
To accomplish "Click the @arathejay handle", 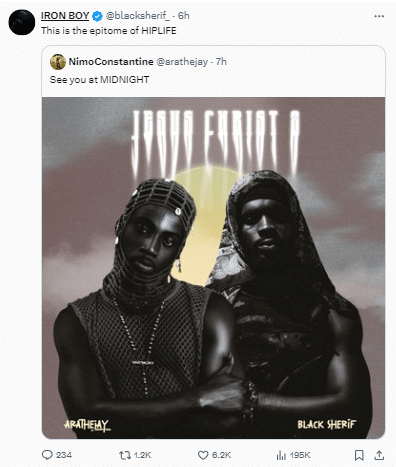I will point(182,62).
